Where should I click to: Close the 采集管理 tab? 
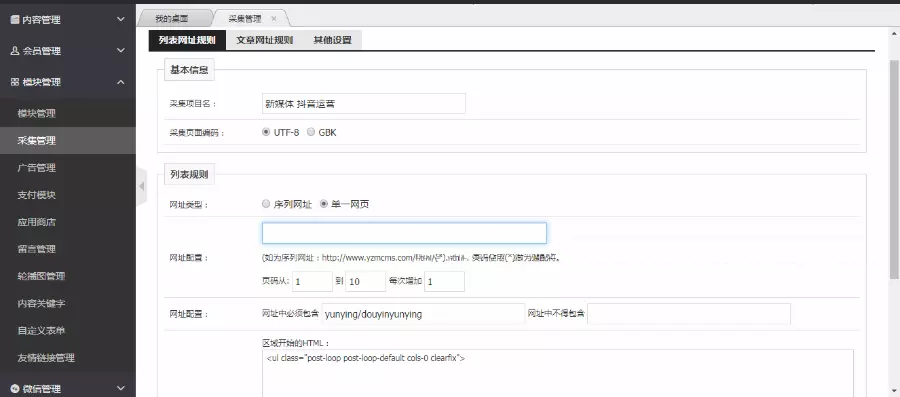(273, 18)
